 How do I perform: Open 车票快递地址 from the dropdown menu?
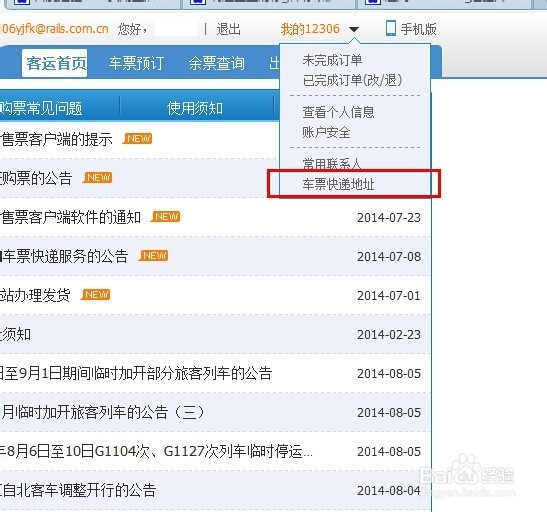click(338, 184)
